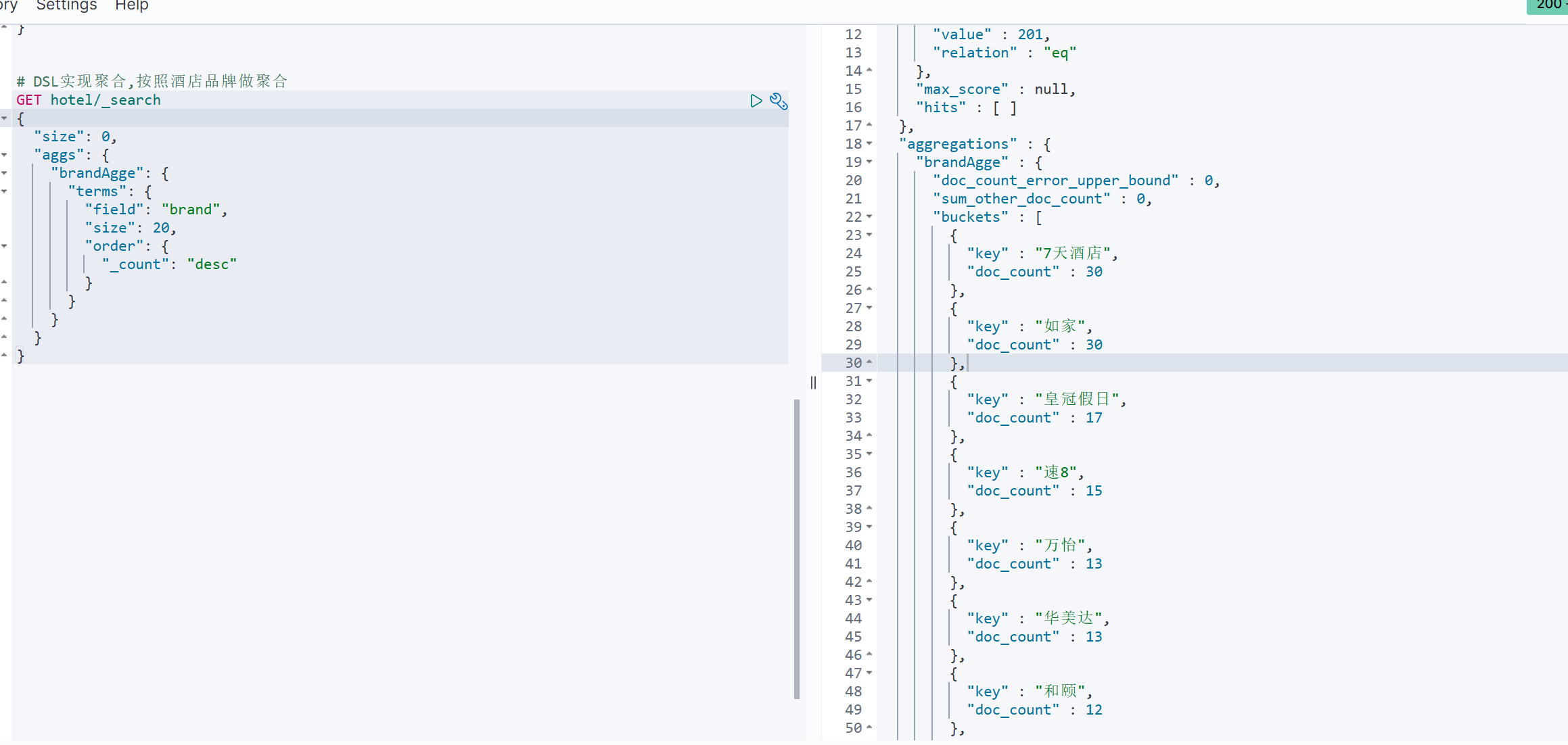Collapse the bucket object at line 39
The height and width of the screenshot is (745, 1568).
pyautogui.click(x=869, y=527)
